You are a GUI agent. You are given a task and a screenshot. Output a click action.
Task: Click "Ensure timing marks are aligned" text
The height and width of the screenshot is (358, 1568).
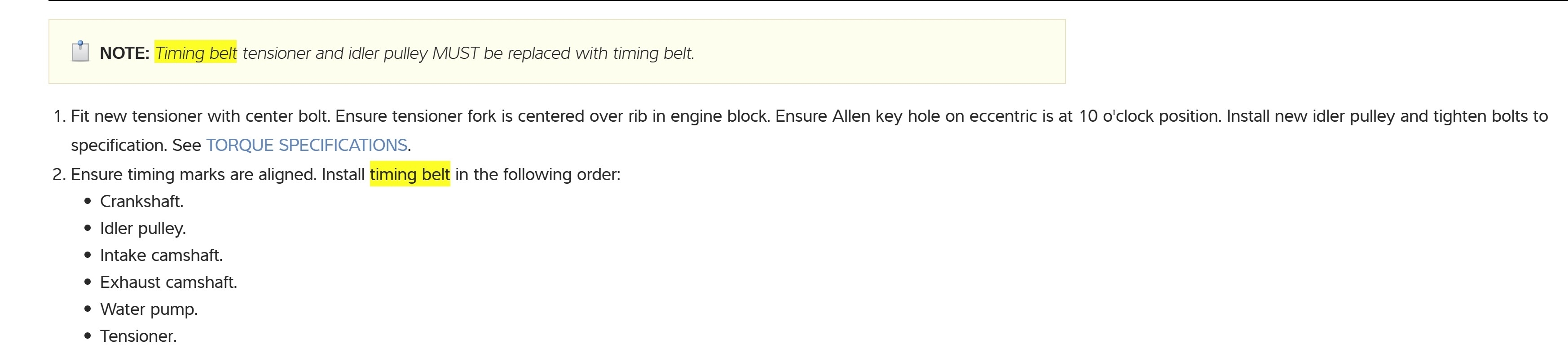point(193,175)
